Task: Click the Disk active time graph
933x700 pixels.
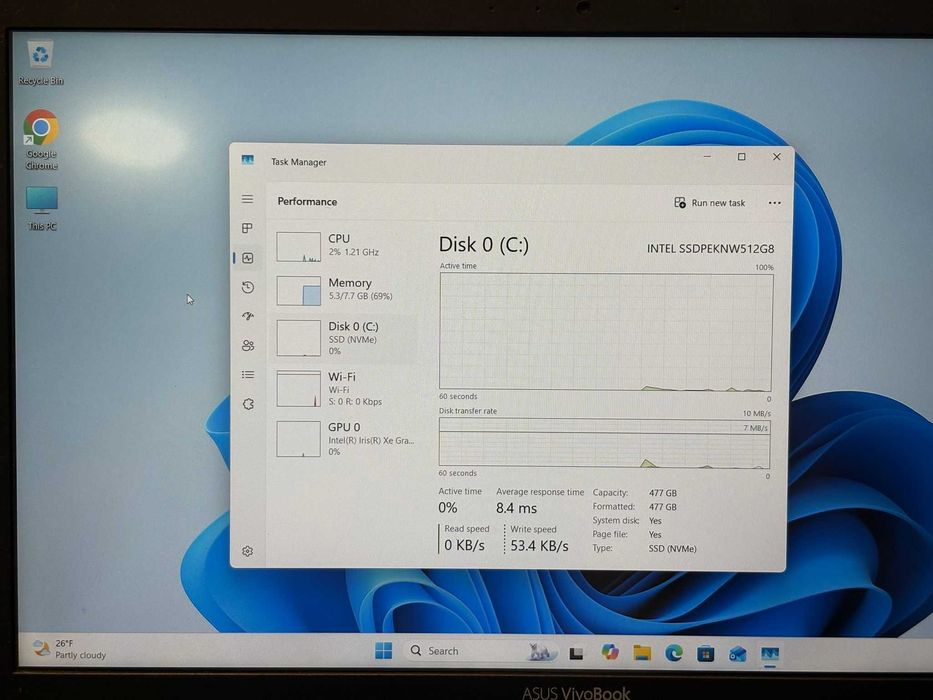Action: 606,332
